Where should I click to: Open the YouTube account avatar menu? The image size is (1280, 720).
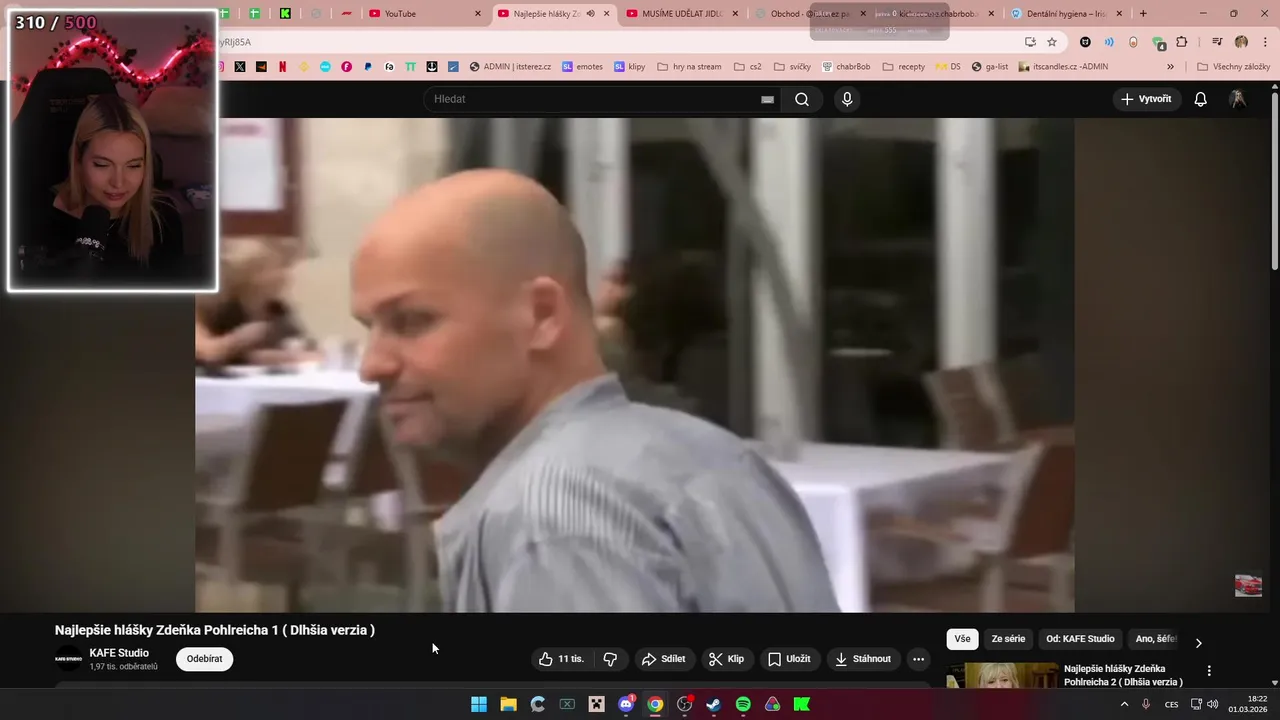(x=1238, y=99)
